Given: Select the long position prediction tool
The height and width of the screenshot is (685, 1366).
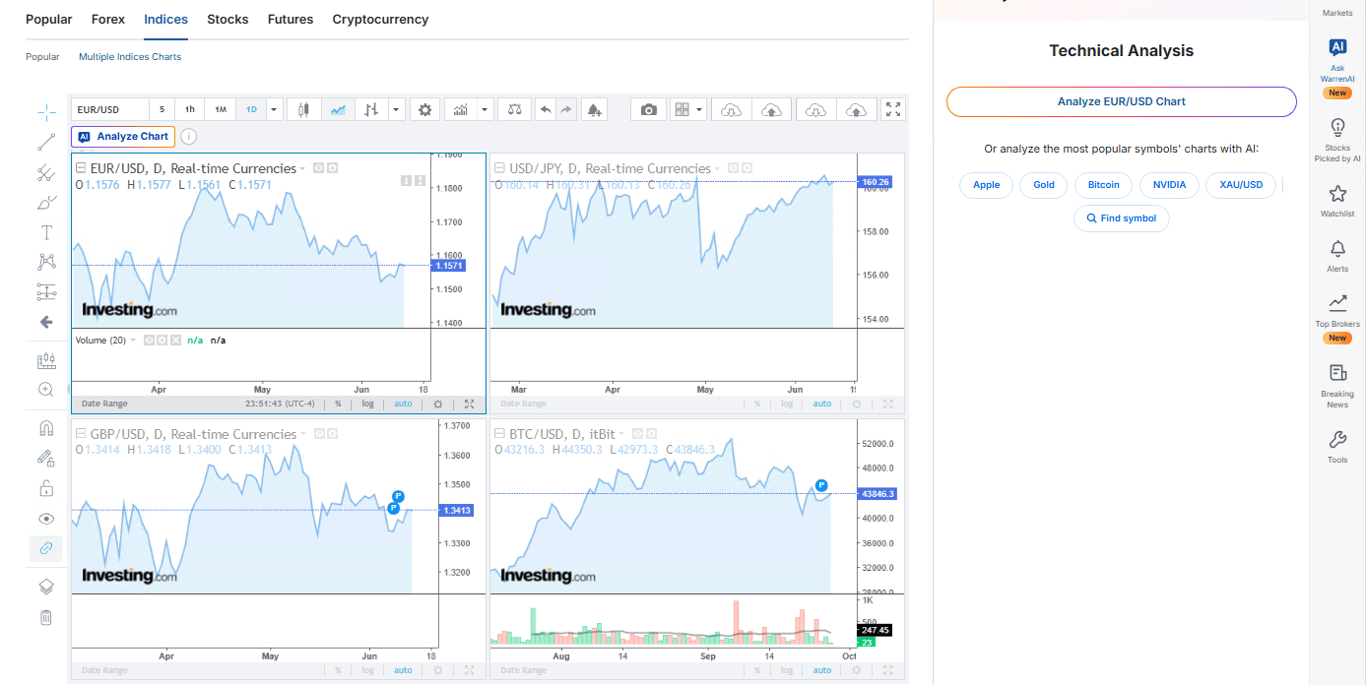Looking at the screenshot, I should (x=46, y=292).
